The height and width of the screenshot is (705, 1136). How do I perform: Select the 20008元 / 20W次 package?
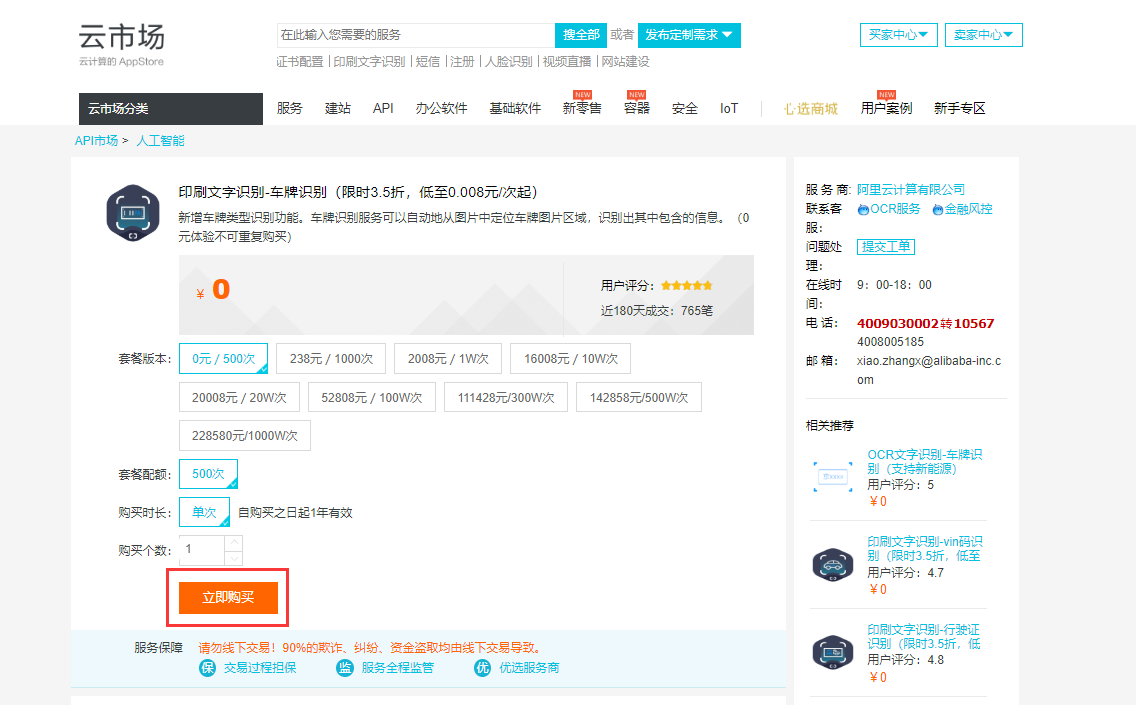coord(239,397)
